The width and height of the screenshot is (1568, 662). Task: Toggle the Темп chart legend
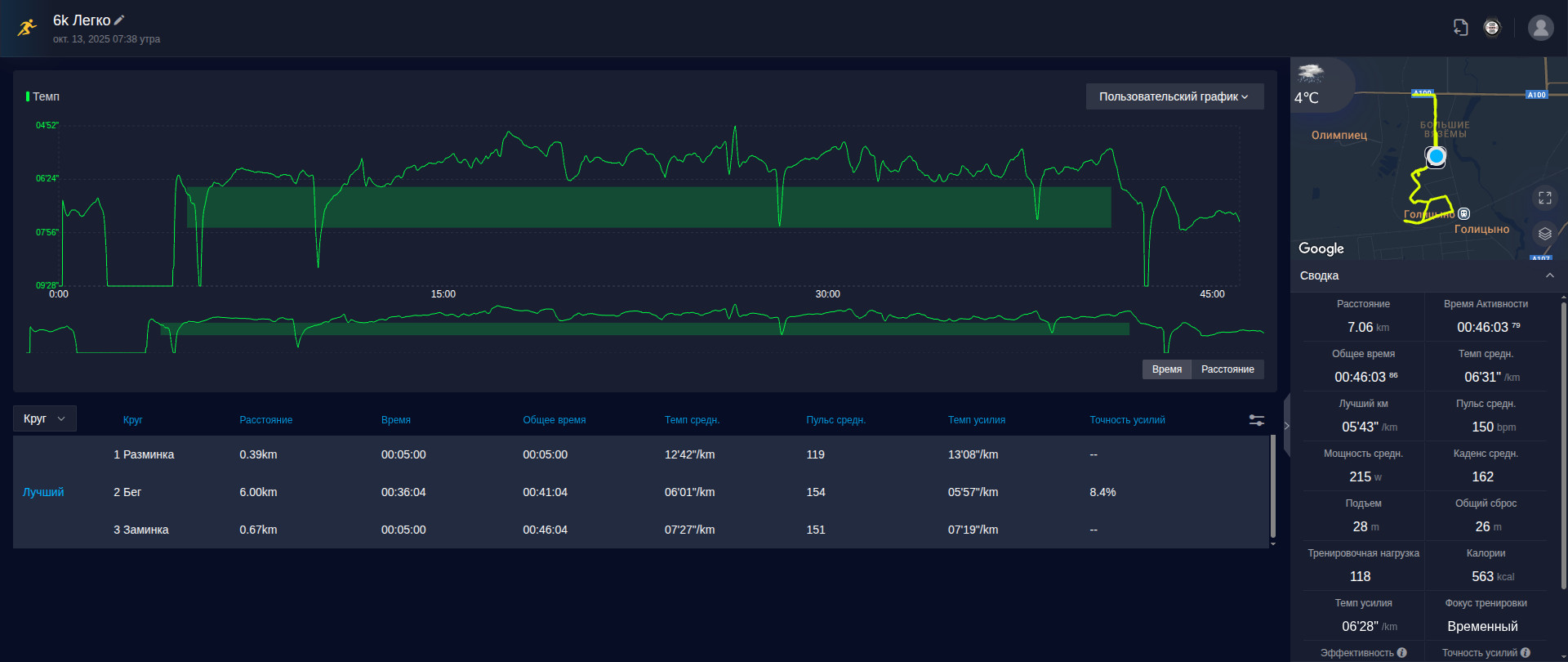click(x=43, y=96)
